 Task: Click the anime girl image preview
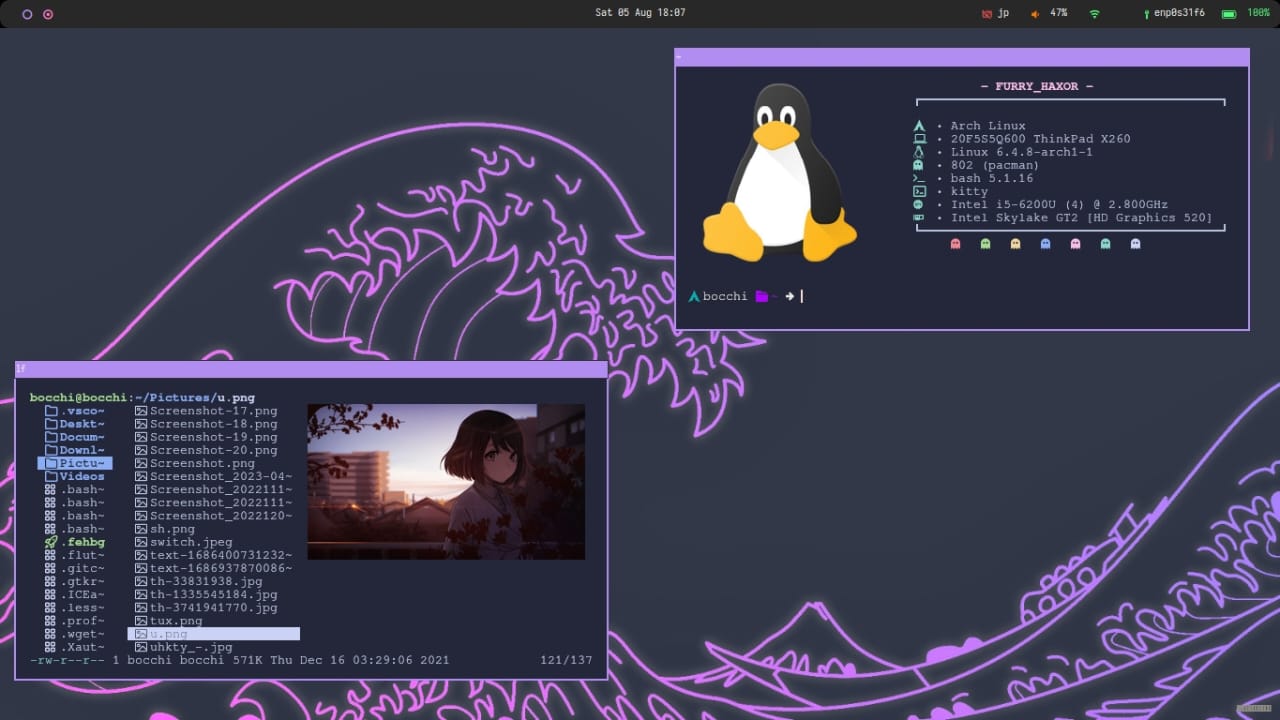pyautogui.click(x=446, y=482)
